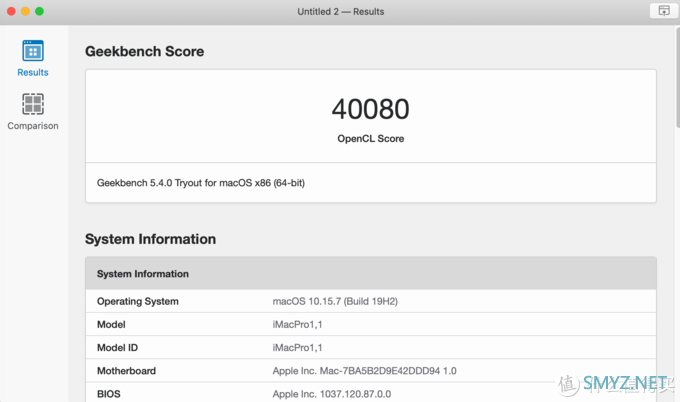Select the BIOS row label

[108, 394]
